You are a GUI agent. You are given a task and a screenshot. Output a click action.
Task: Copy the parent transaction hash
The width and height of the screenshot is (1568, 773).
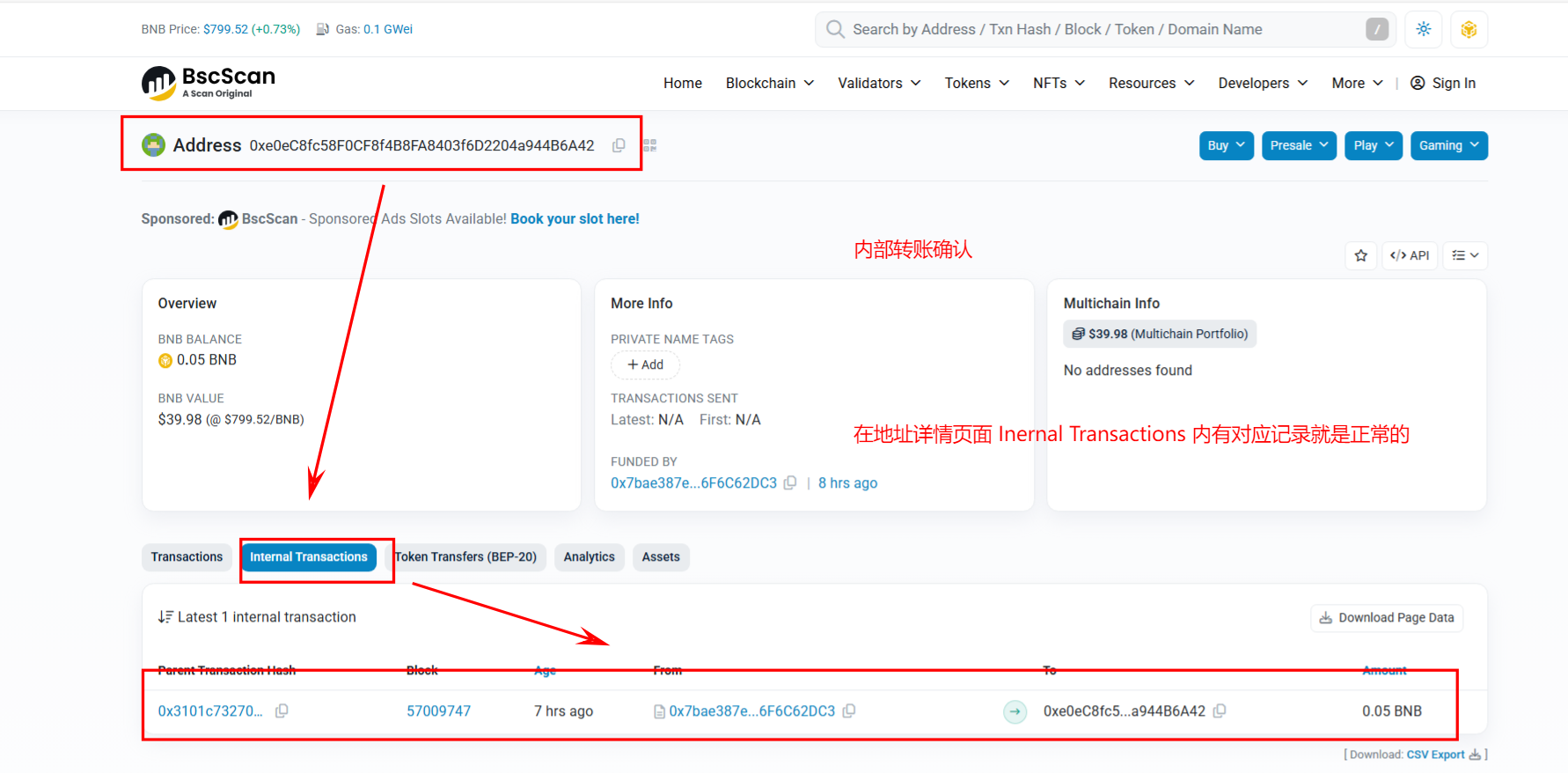pos(282,710)
